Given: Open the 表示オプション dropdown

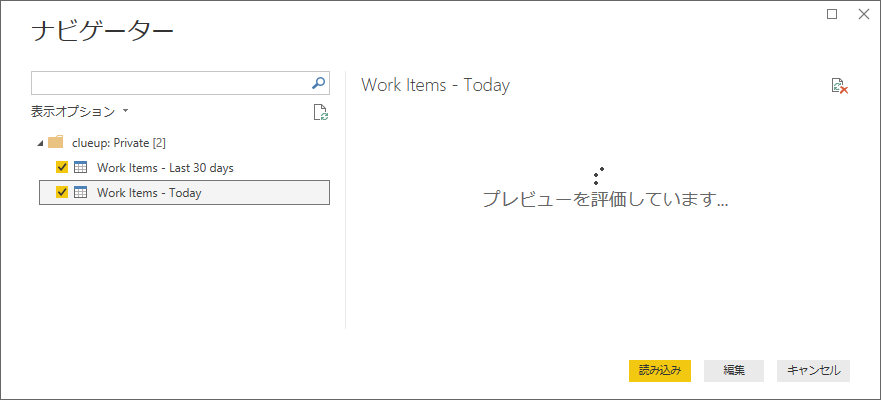Looking at the screenshot, I should tap(80, 112).
